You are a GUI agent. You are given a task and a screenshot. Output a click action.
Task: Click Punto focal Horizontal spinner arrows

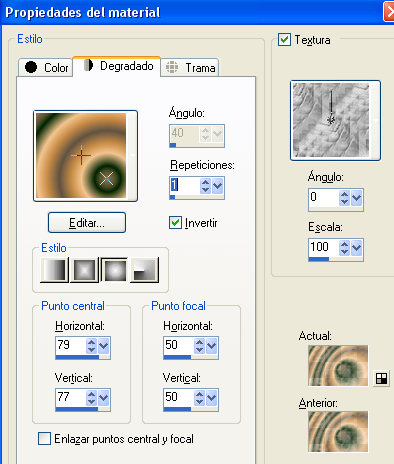[x=199, y=346]
